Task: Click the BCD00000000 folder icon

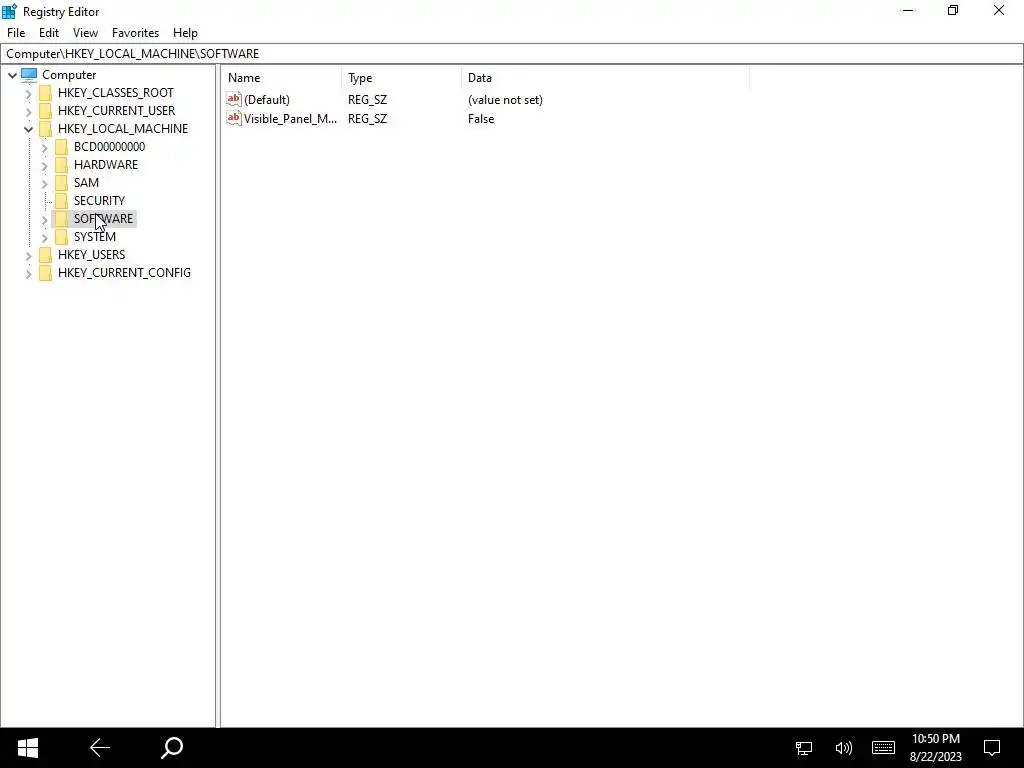Action: (61, 147)
